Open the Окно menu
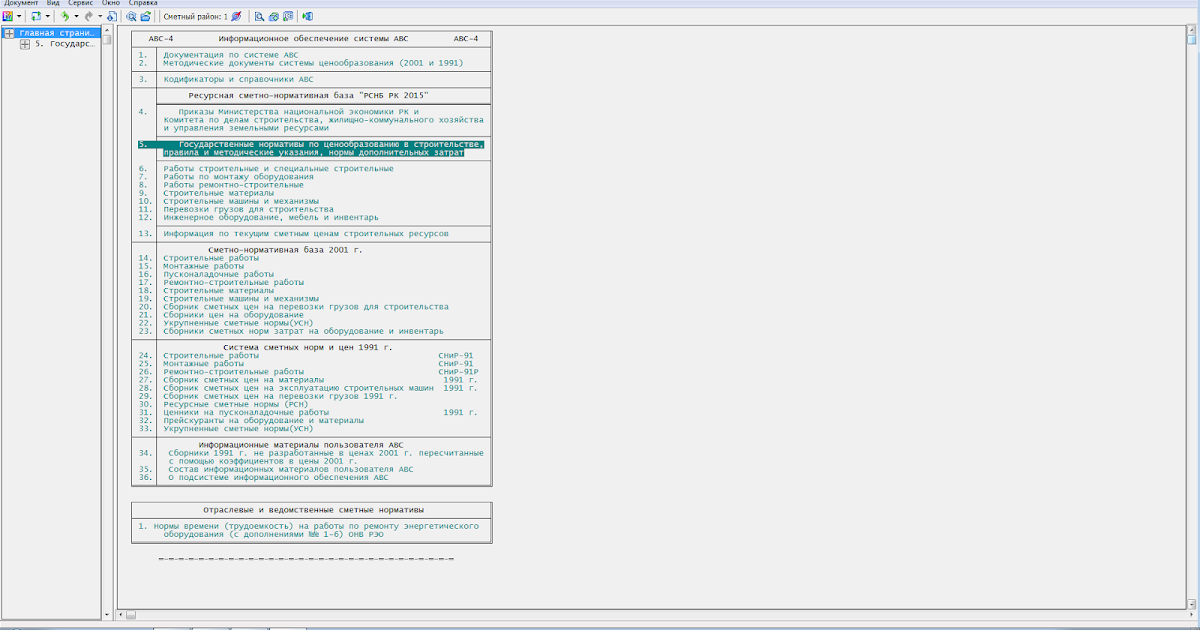Screen dimensions: 1200x630 pyautogui.click(x=111, y=3)
